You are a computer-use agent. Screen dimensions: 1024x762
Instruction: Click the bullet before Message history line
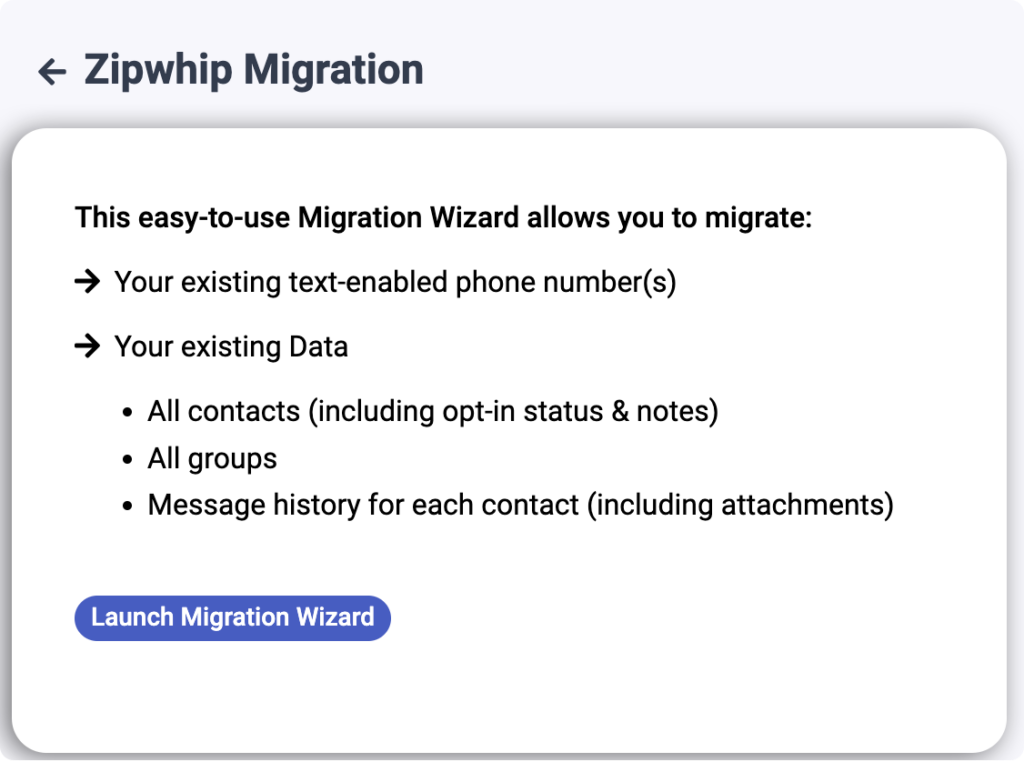pyautogui.click(x=127, y=505)
